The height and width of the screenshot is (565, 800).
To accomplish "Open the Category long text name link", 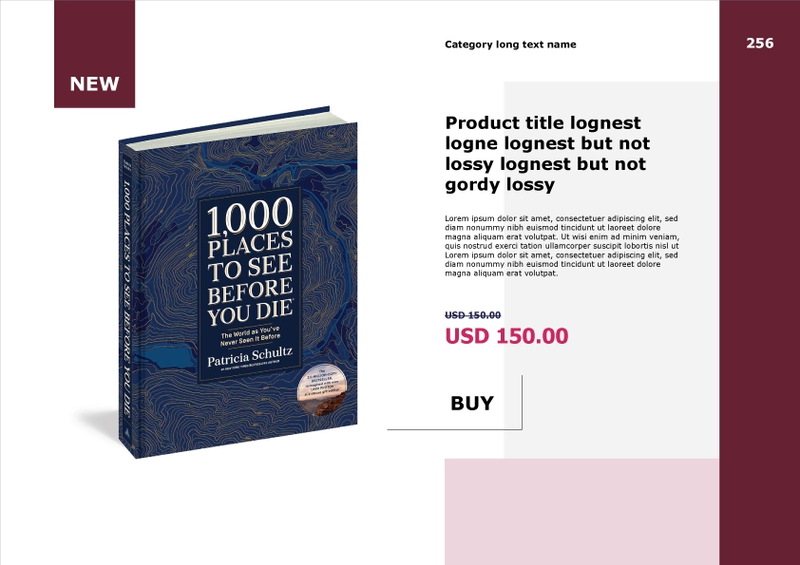I will pyautogui.click(x=510, y=44).
